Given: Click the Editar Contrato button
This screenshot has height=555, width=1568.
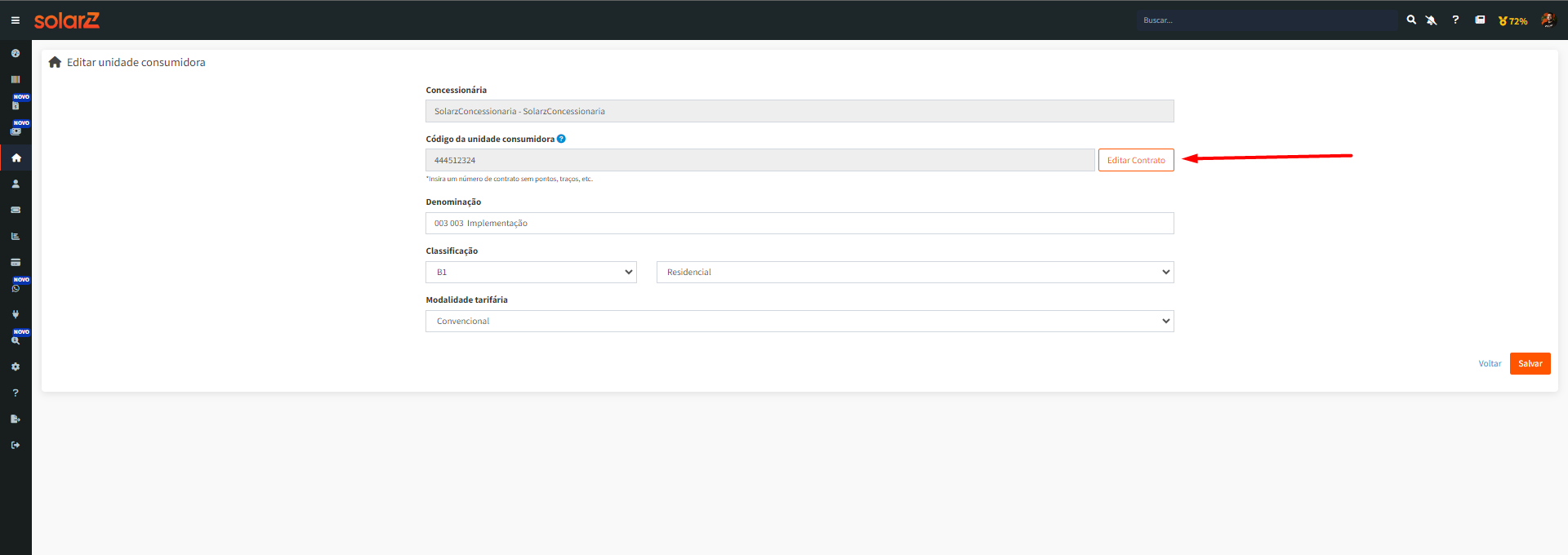Looking at the screenshot, I should [x=1136, y=160].
